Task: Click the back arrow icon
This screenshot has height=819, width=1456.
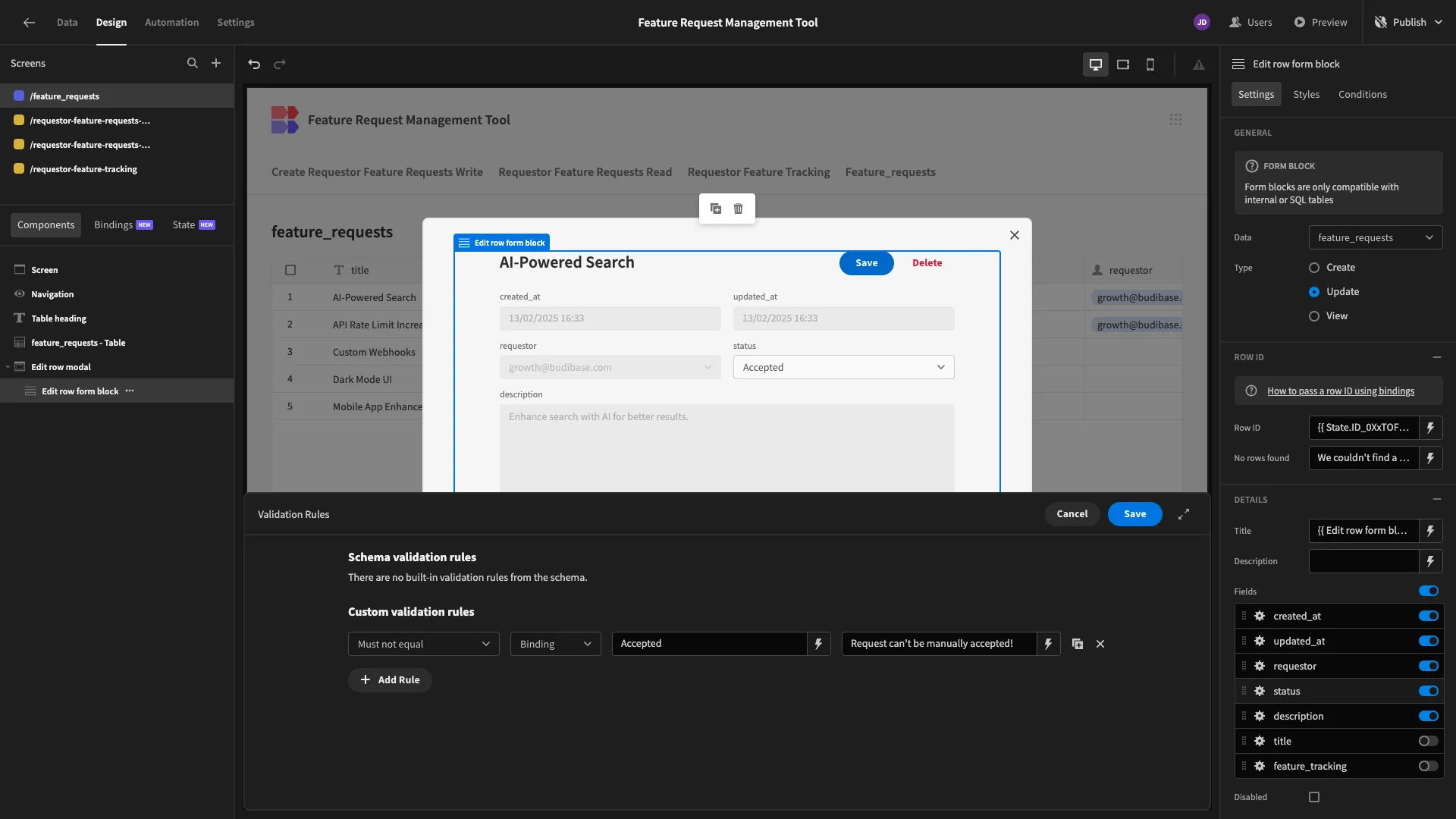Action: coord(29,22)
